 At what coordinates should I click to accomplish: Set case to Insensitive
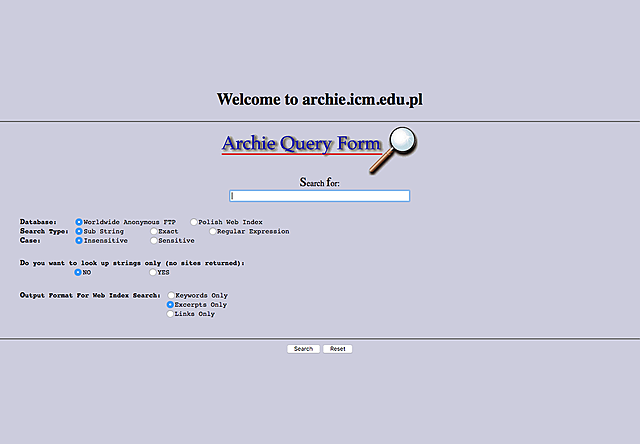tap(79, 241)
